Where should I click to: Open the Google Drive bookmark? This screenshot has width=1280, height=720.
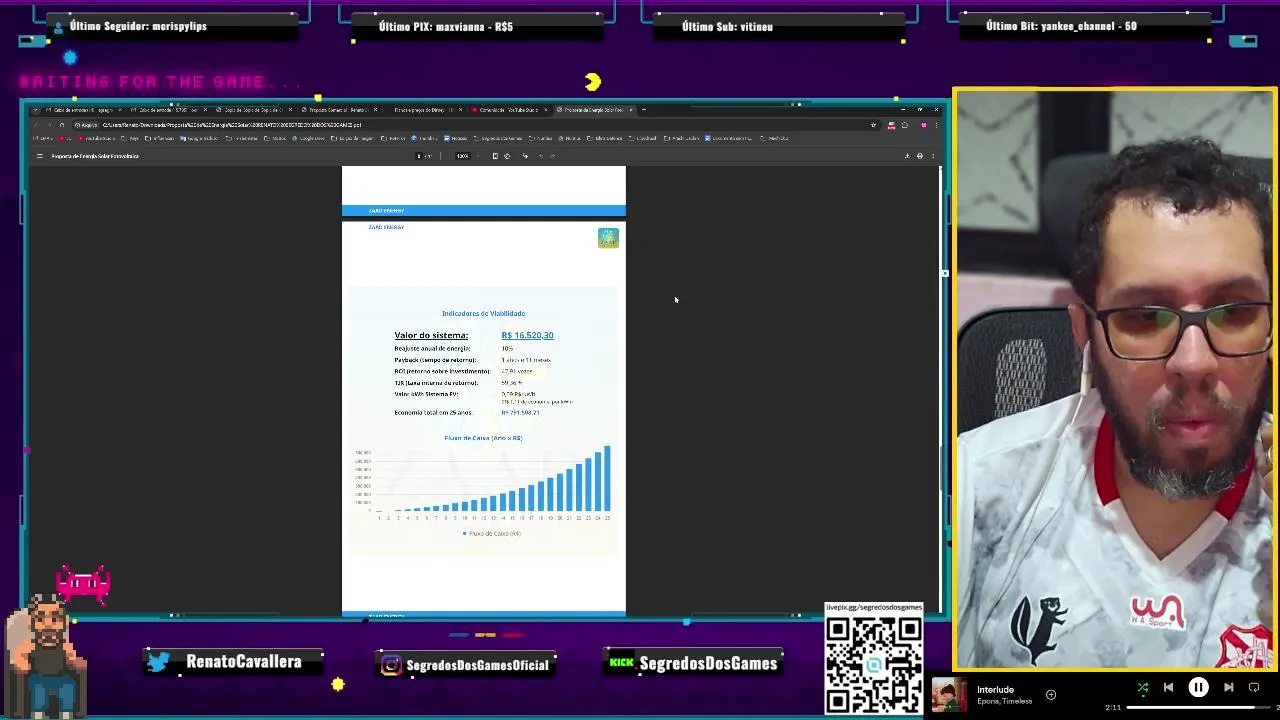(307, 138)
